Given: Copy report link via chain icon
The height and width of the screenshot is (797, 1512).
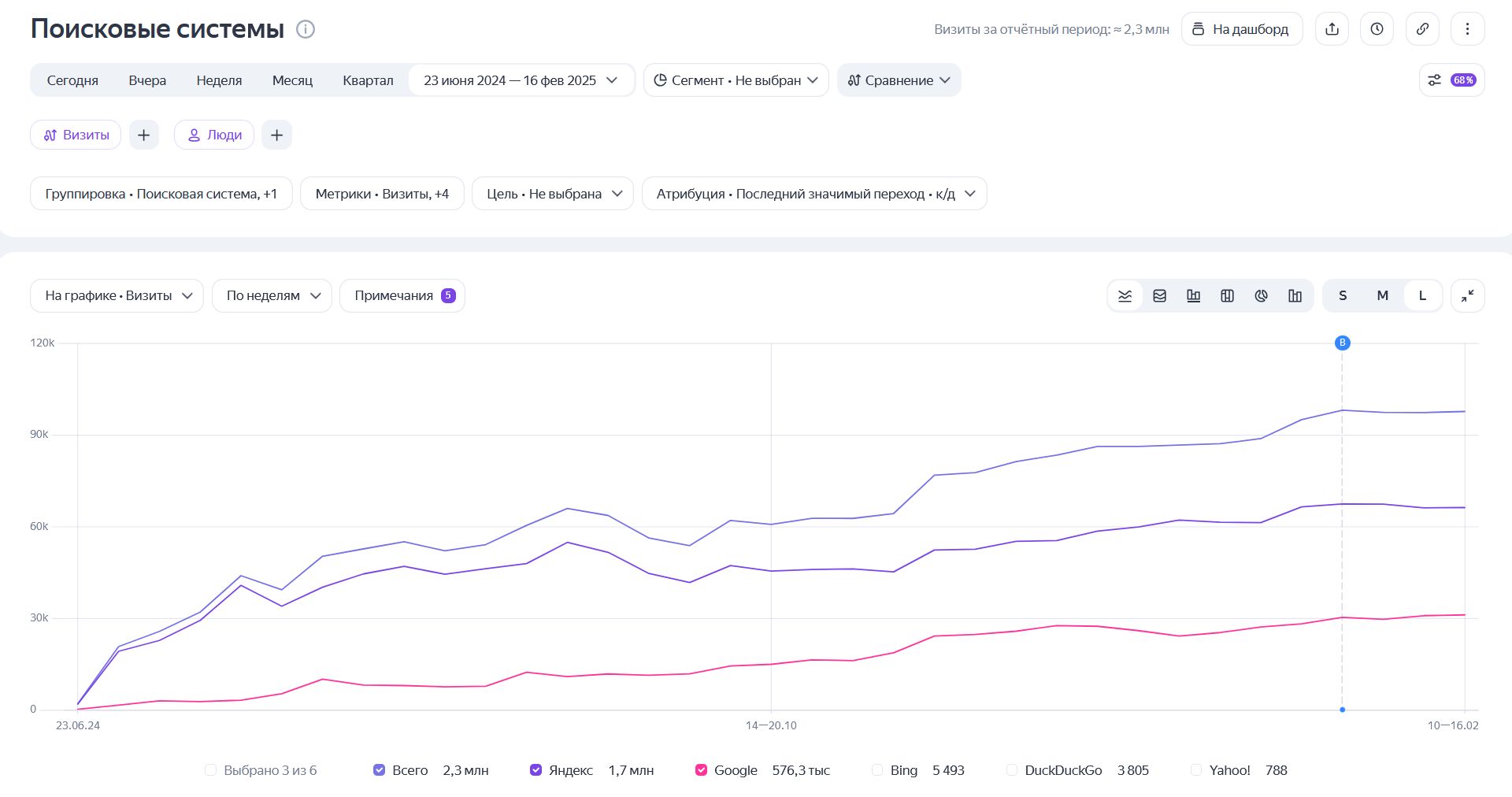Looking at the screenshot, I should [1422, 29].
